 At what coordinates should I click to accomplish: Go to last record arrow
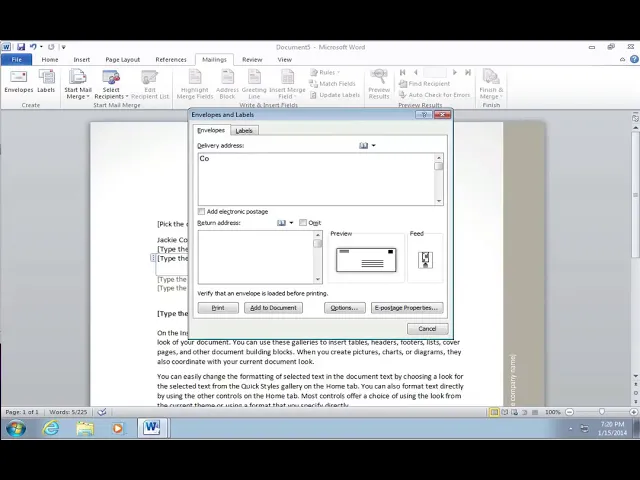468,72
